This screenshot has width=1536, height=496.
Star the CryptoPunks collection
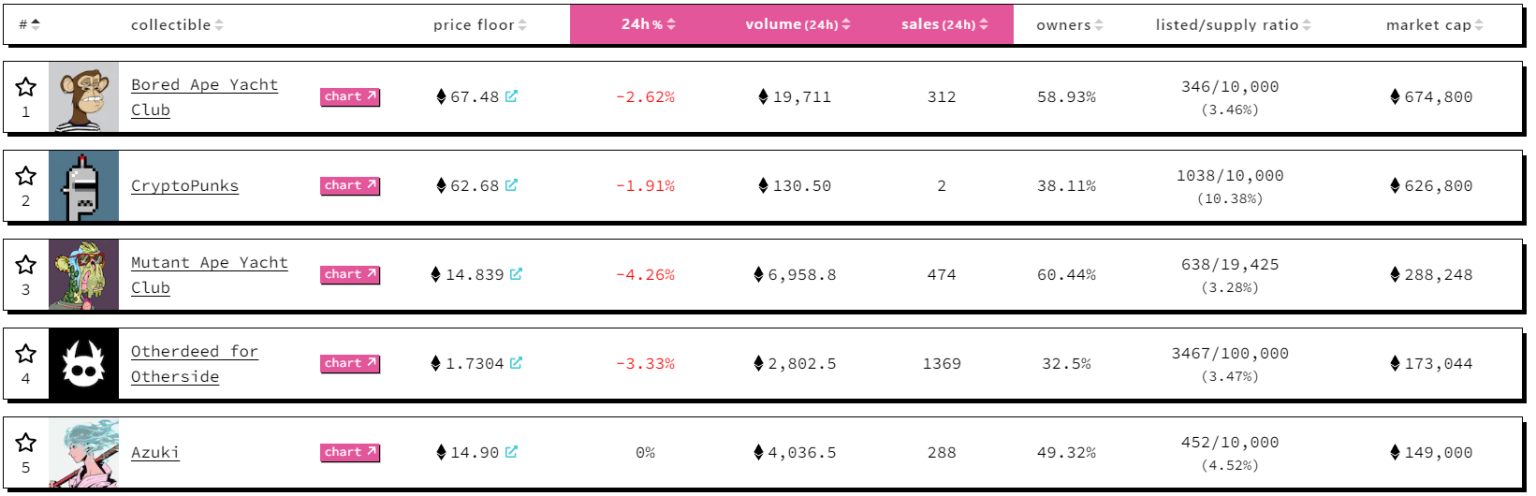[x=26, y=176]
